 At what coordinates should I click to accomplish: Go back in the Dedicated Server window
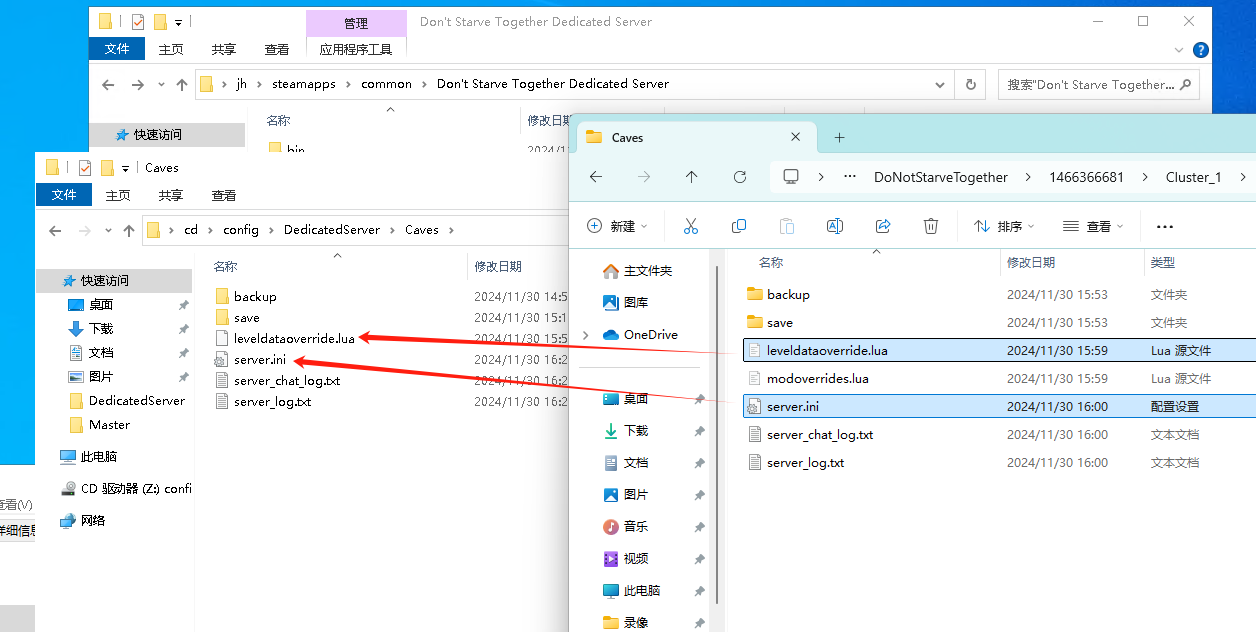point(108,85)
